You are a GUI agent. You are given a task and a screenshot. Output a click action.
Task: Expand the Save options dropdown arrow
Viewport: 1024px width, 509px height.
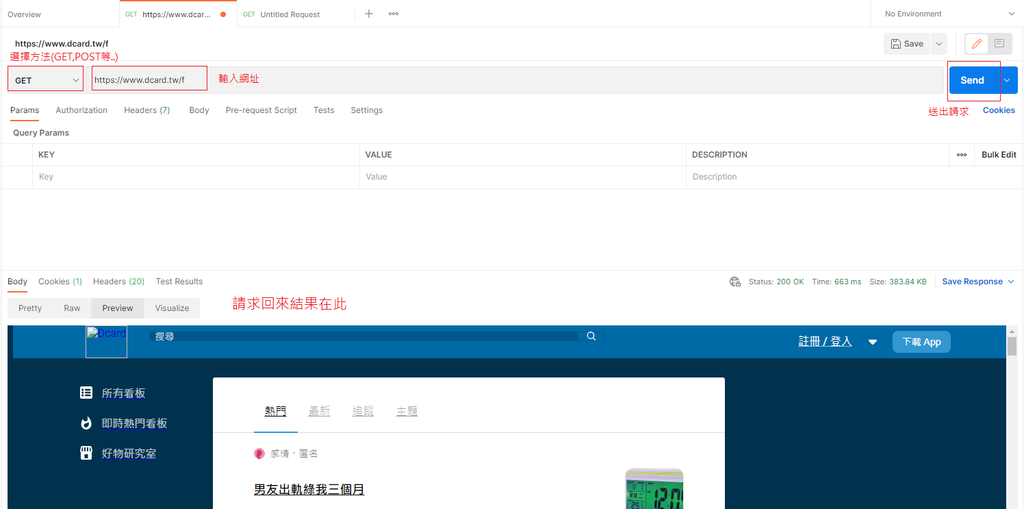(939, 44)
